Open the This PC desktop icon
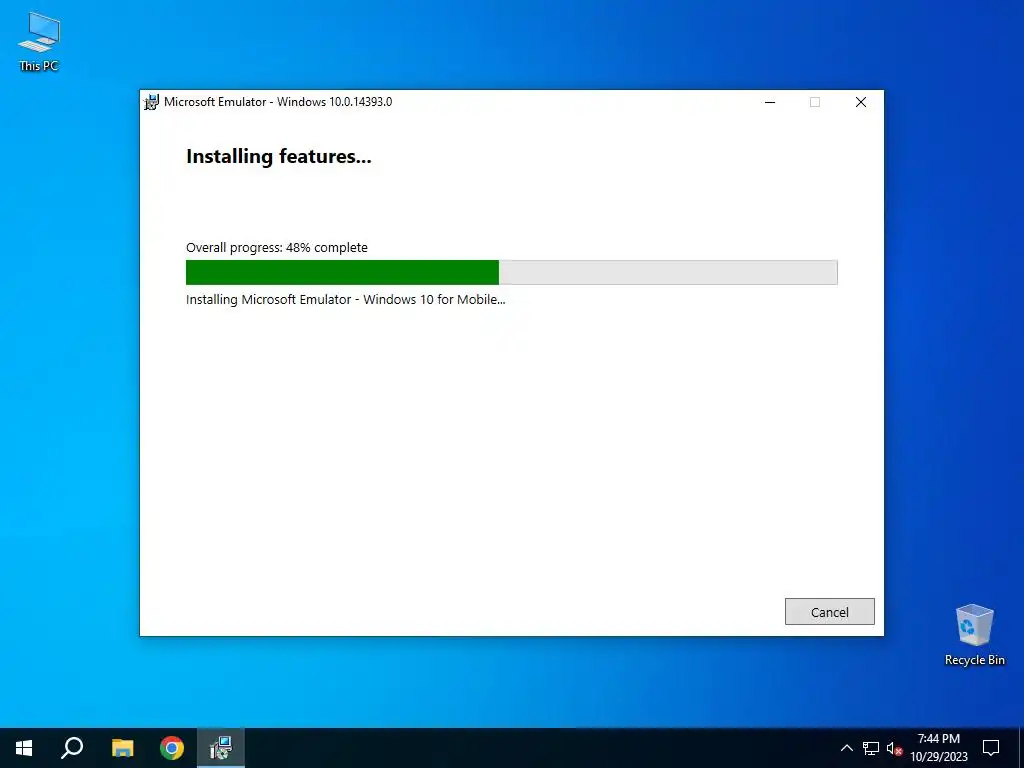 39,41
